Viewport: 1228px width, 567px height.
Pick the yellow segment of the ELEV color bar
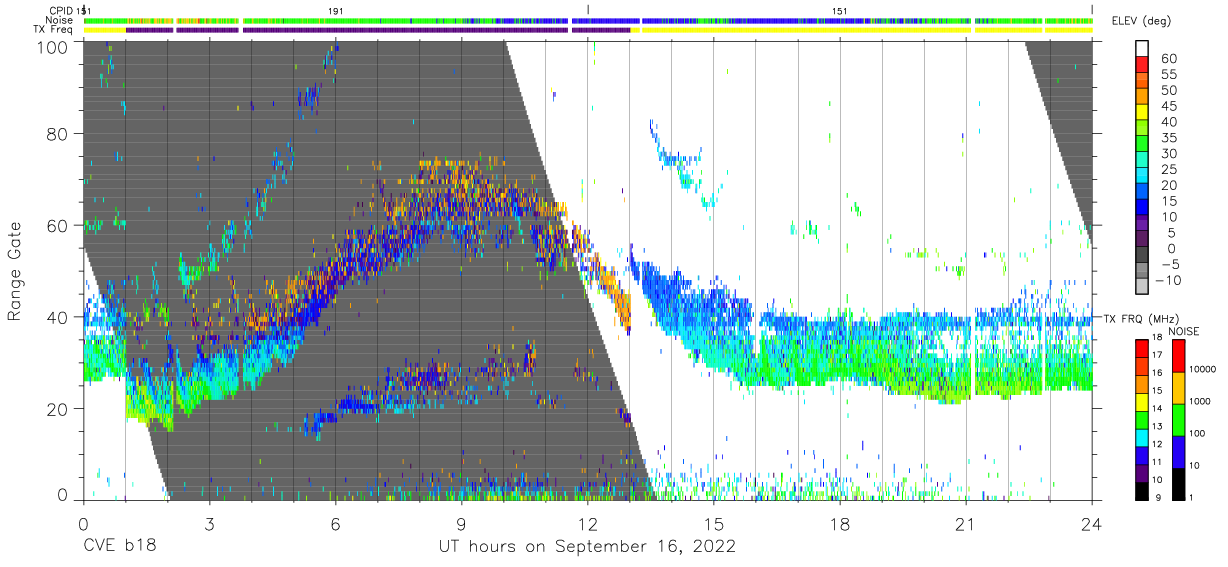pyautogui.click(x=1143, y=113)
